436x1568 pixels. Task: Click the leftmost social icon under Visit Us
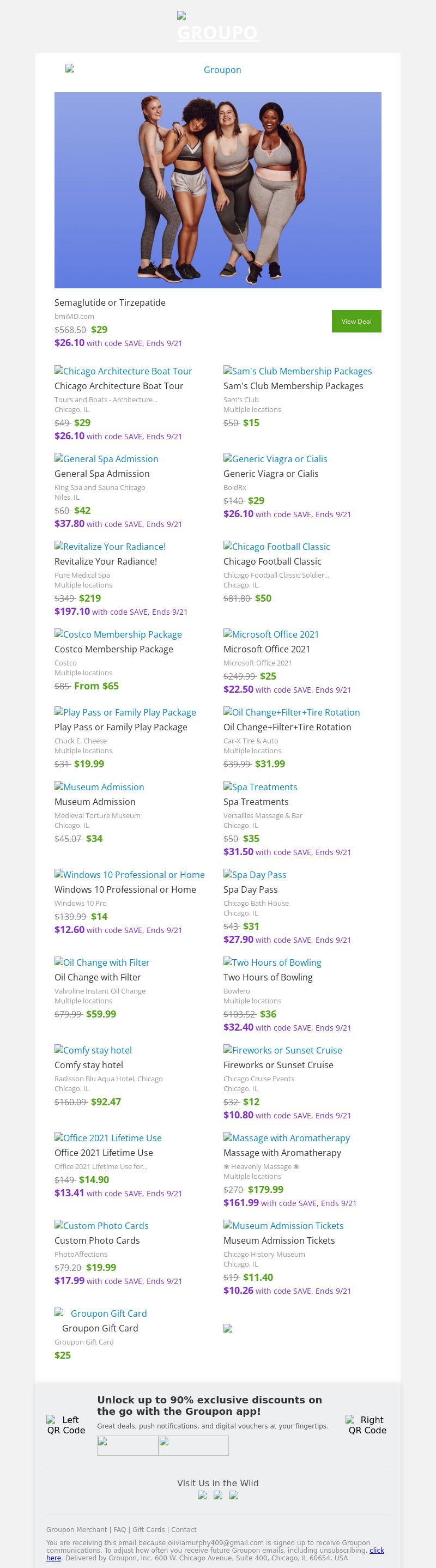[x=202, y=1495]
